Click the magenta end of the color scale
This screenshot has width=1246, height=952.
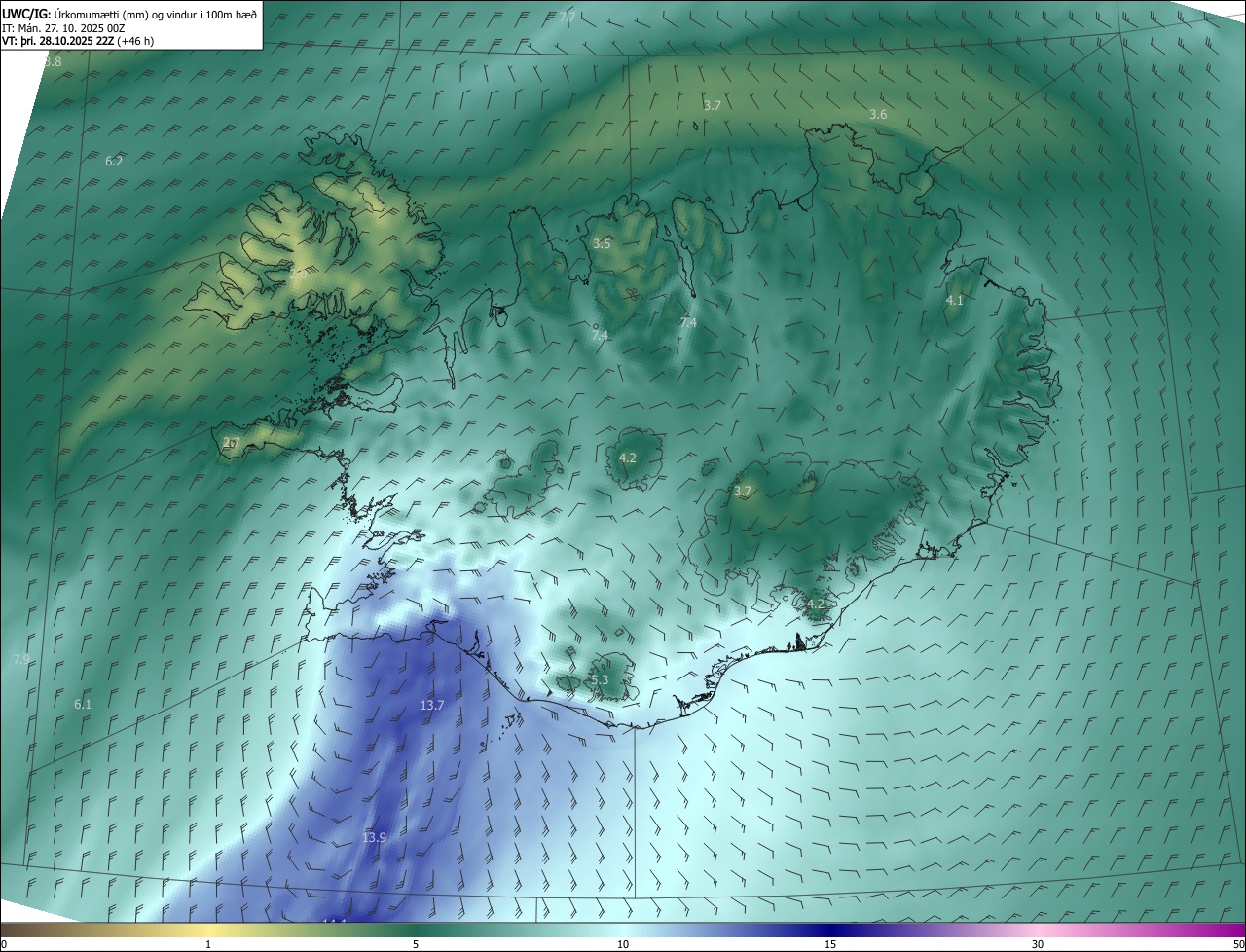(x=1228, y=930)
